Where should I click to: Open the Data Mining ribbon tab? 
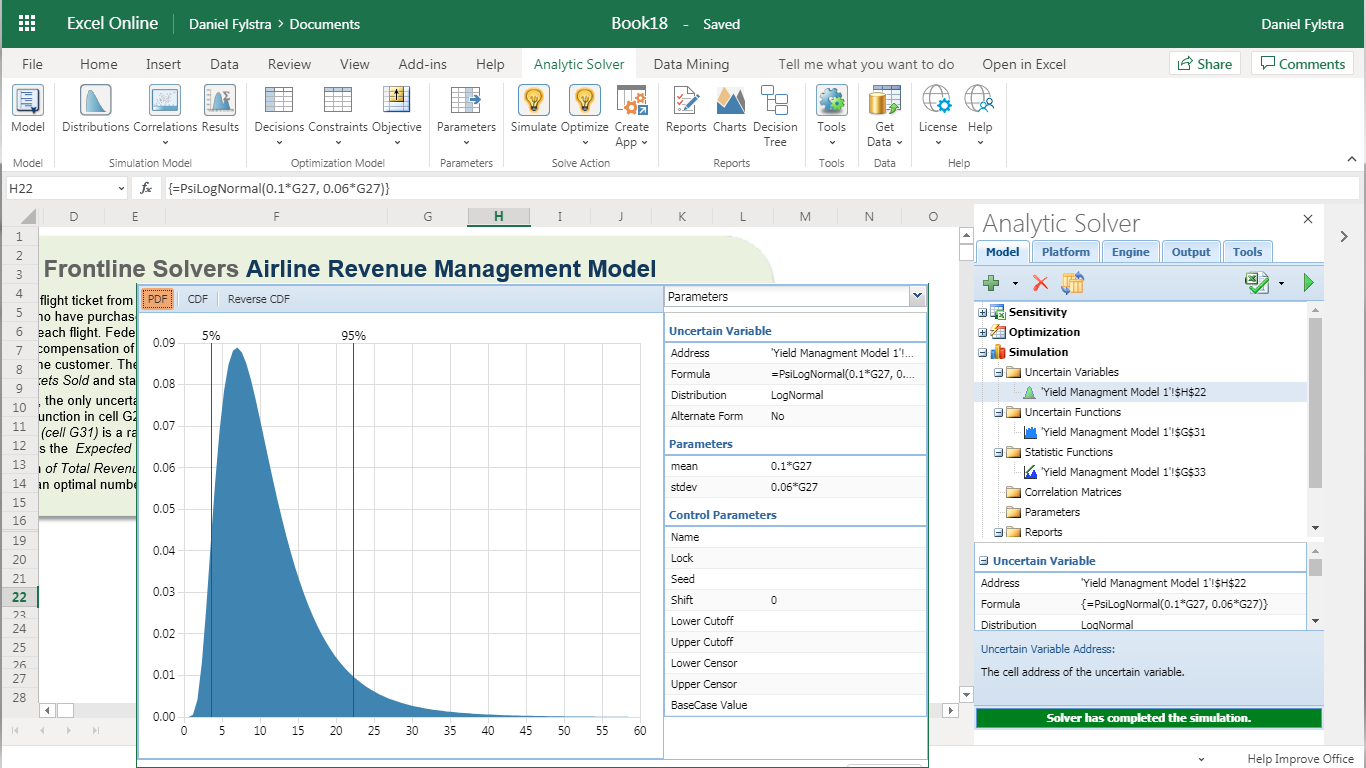(691, 64)
